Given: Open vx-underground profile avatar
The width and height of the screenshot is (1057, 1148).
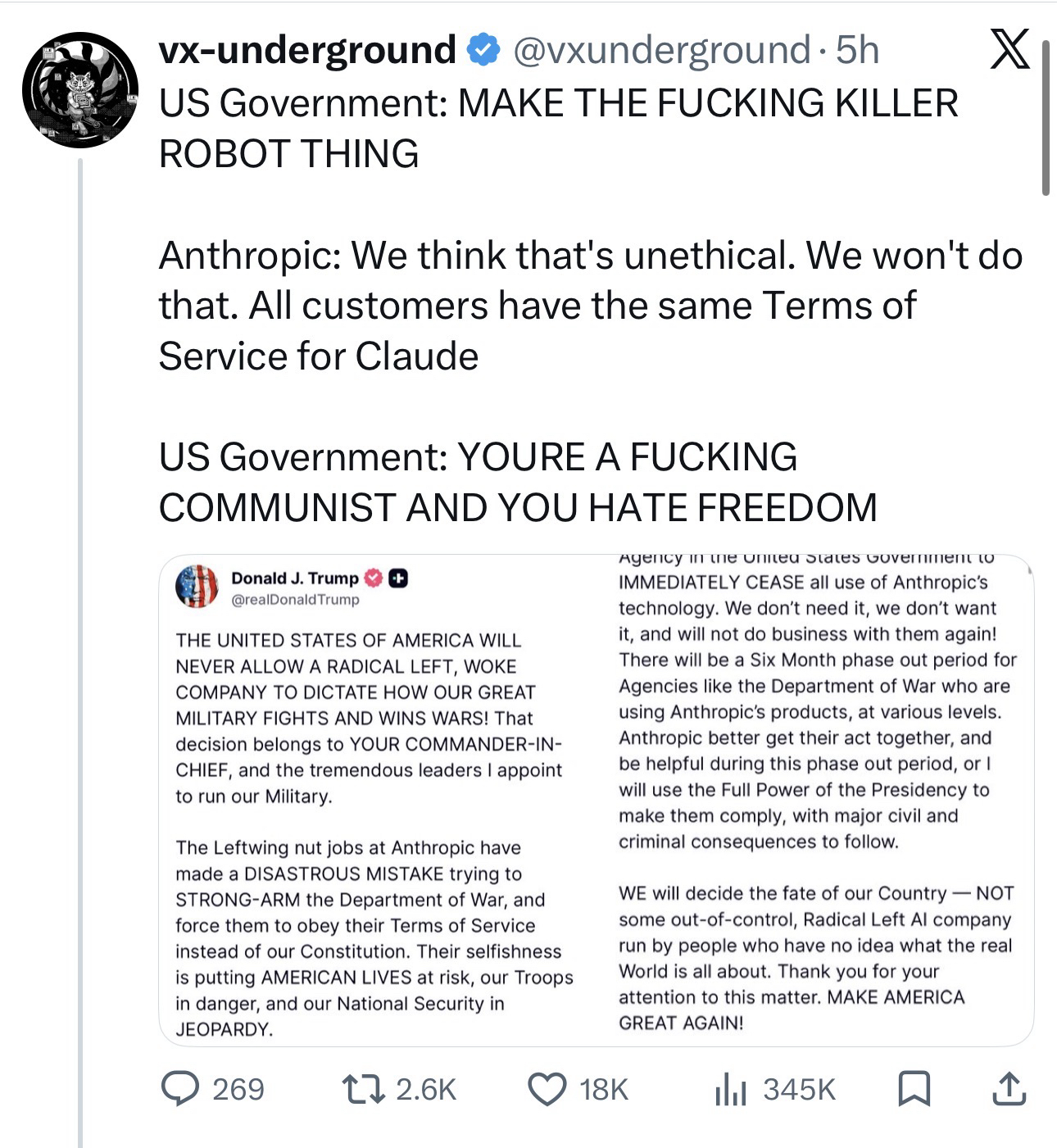Looking at the screenshot, I should pos(79,89).
